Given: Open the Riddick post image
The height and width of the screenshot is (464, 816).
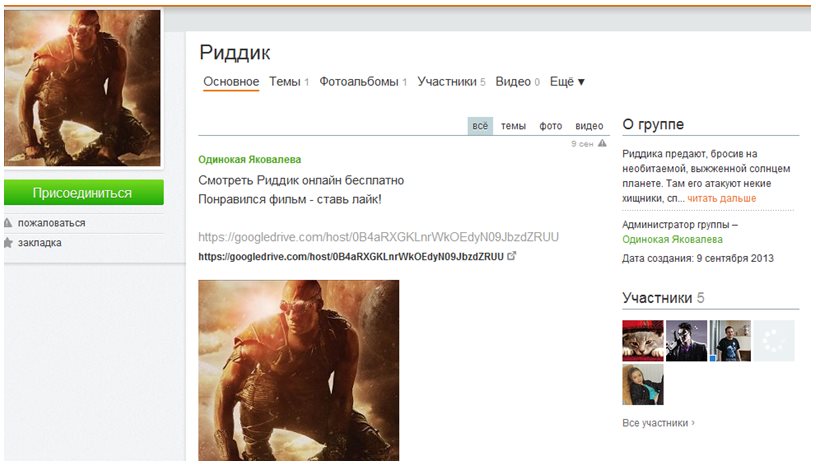Looking at the screenshot, I should [x=299, y=370].
